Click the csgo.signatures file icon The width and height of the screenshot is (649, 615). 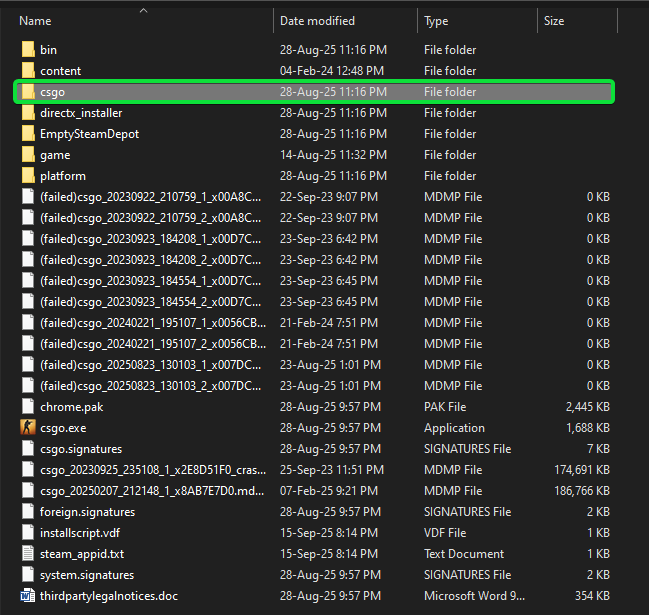(28, 448)
